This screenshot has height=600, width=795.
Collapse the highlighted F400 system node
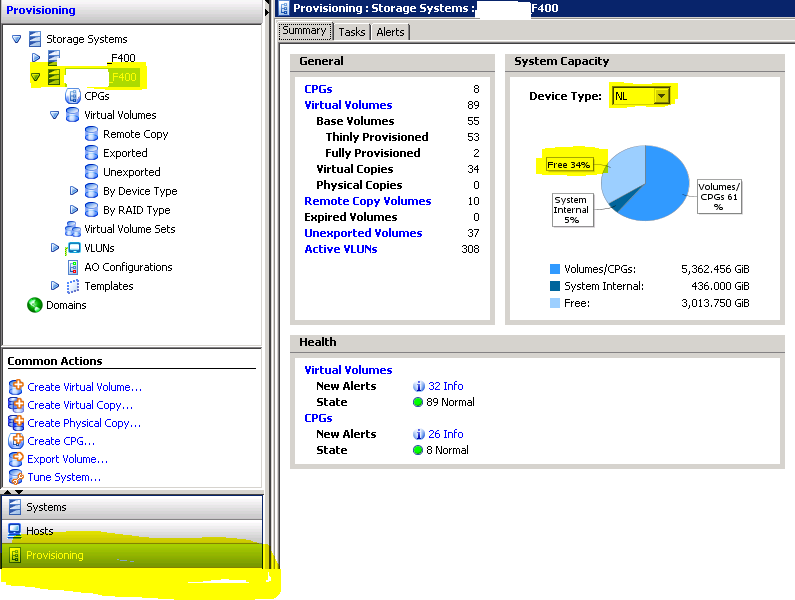click(x=35, y=77)
